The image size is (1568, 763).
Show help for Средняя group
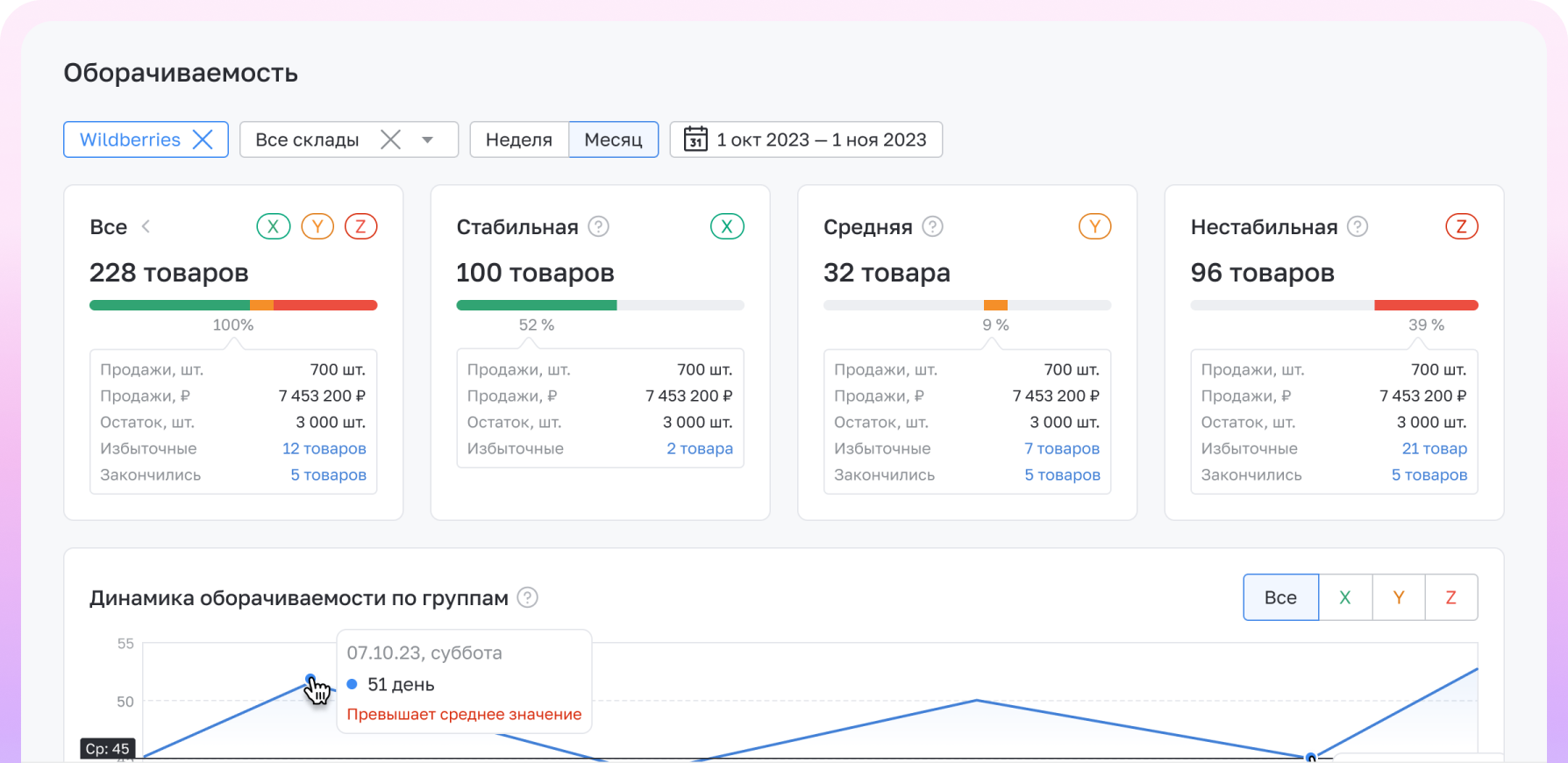click(933, 226)
